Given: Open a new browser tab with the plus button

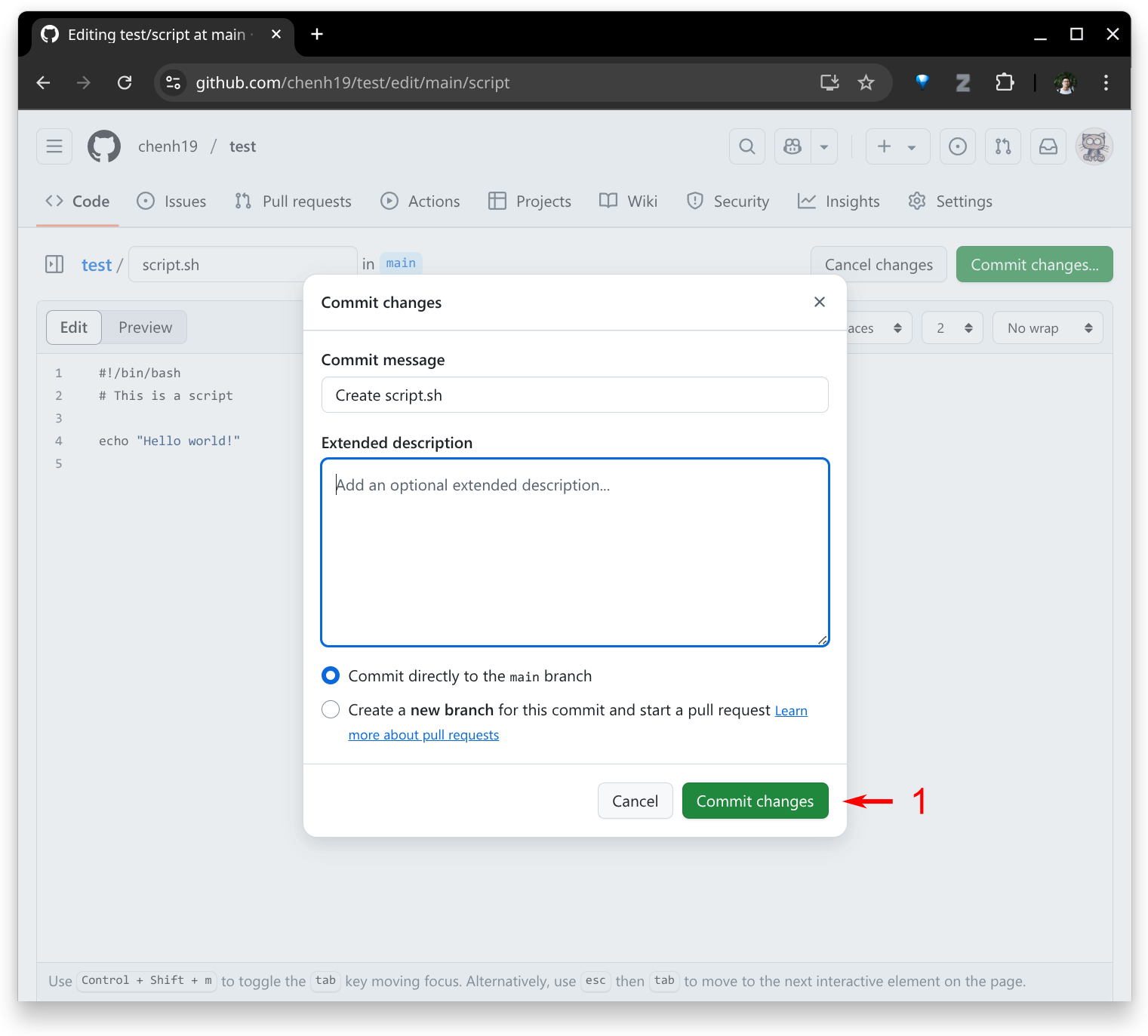Looking at the screenshot, I should coord(317,34).
